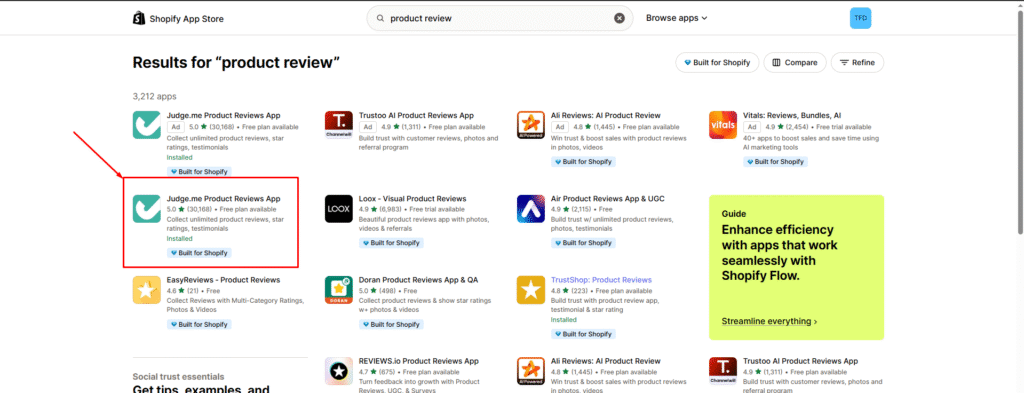Follow the Streamline everything link

point(769,321)
